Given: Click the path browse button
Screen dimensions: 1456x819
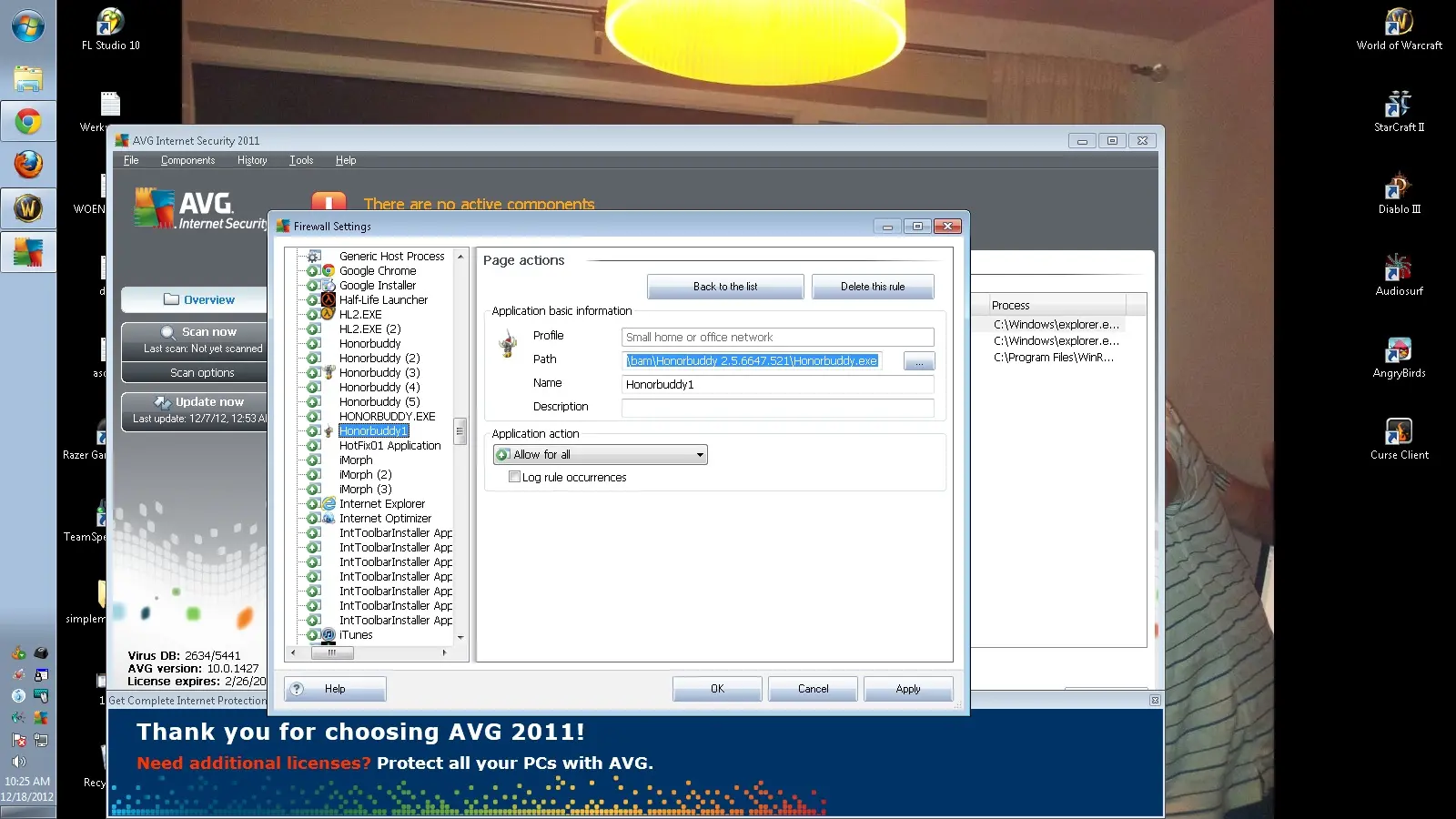Looking at the screenshot, I should click(x=919, y=362).
